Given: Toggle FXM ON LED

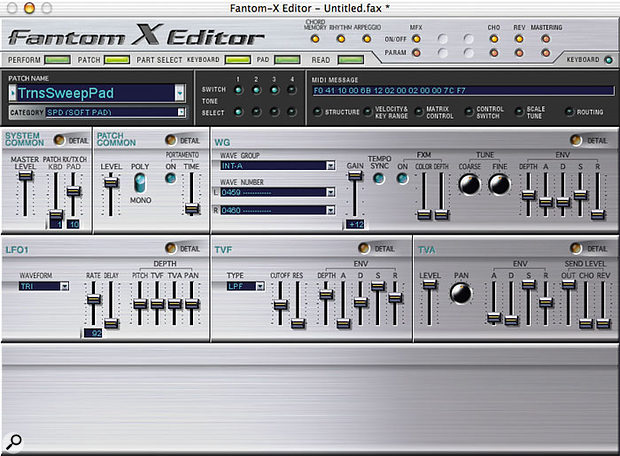Looking at the screenshot, I should point(403,178).
